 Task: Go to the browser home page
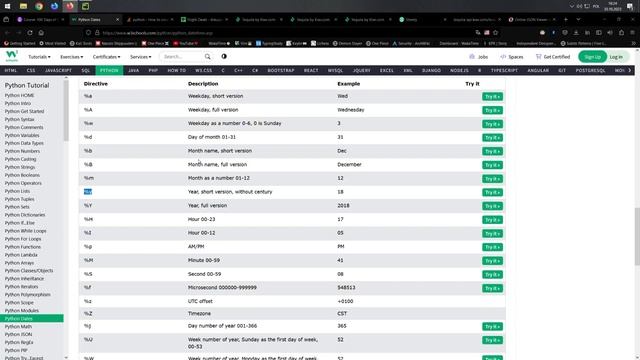41,33
